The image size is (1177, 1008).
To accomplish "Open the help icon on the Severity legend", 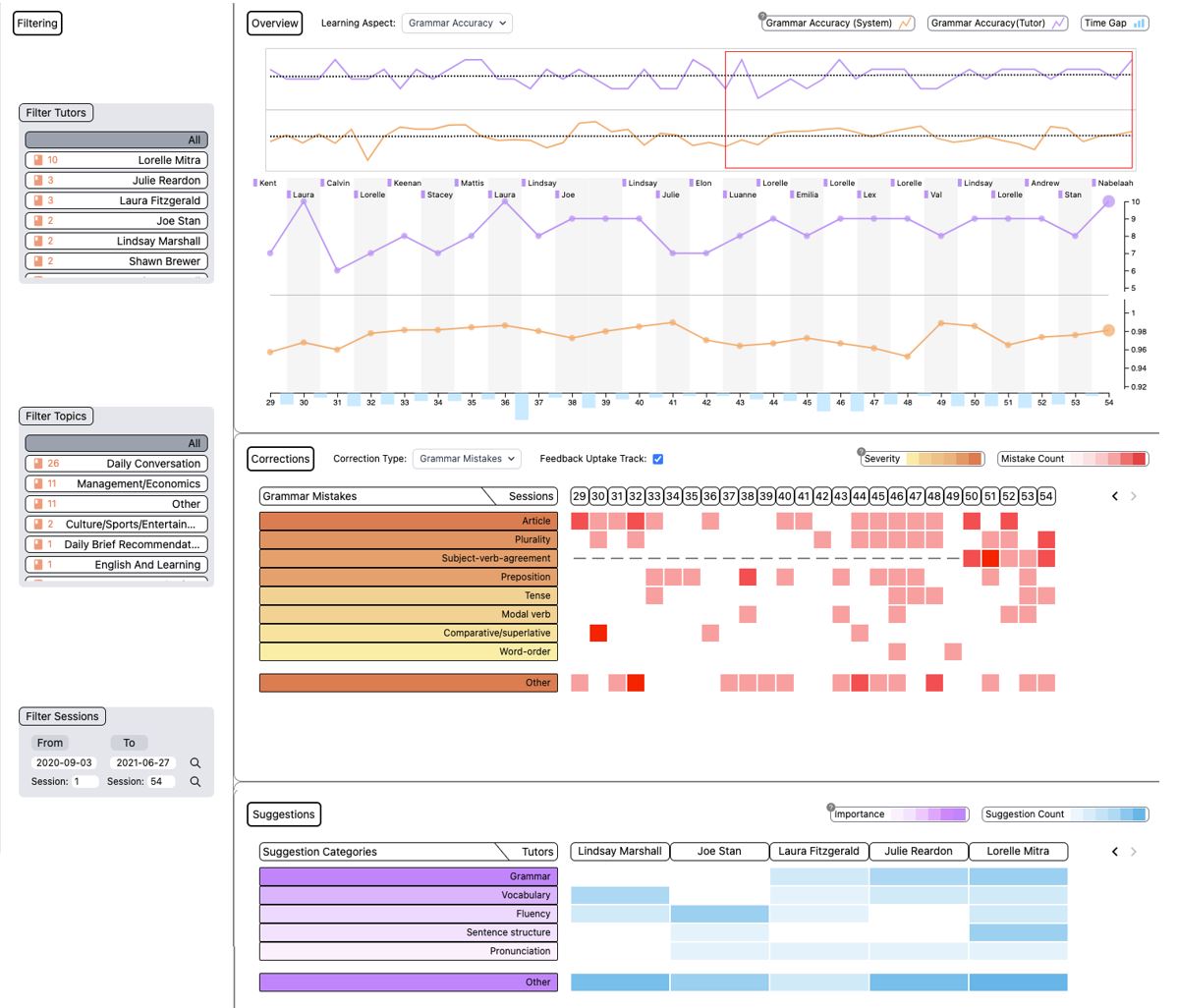I will pos(861,452).
